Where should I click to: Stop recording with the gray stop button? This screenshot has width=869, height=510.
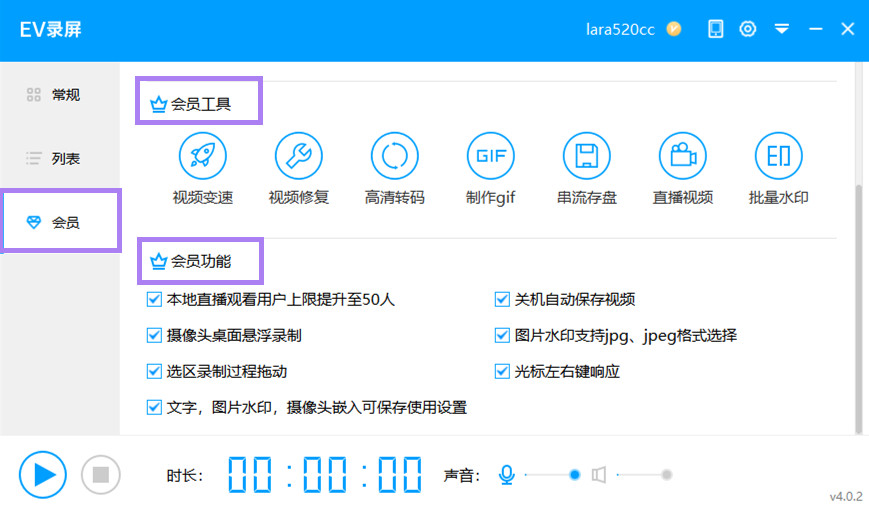coord(100,475)
